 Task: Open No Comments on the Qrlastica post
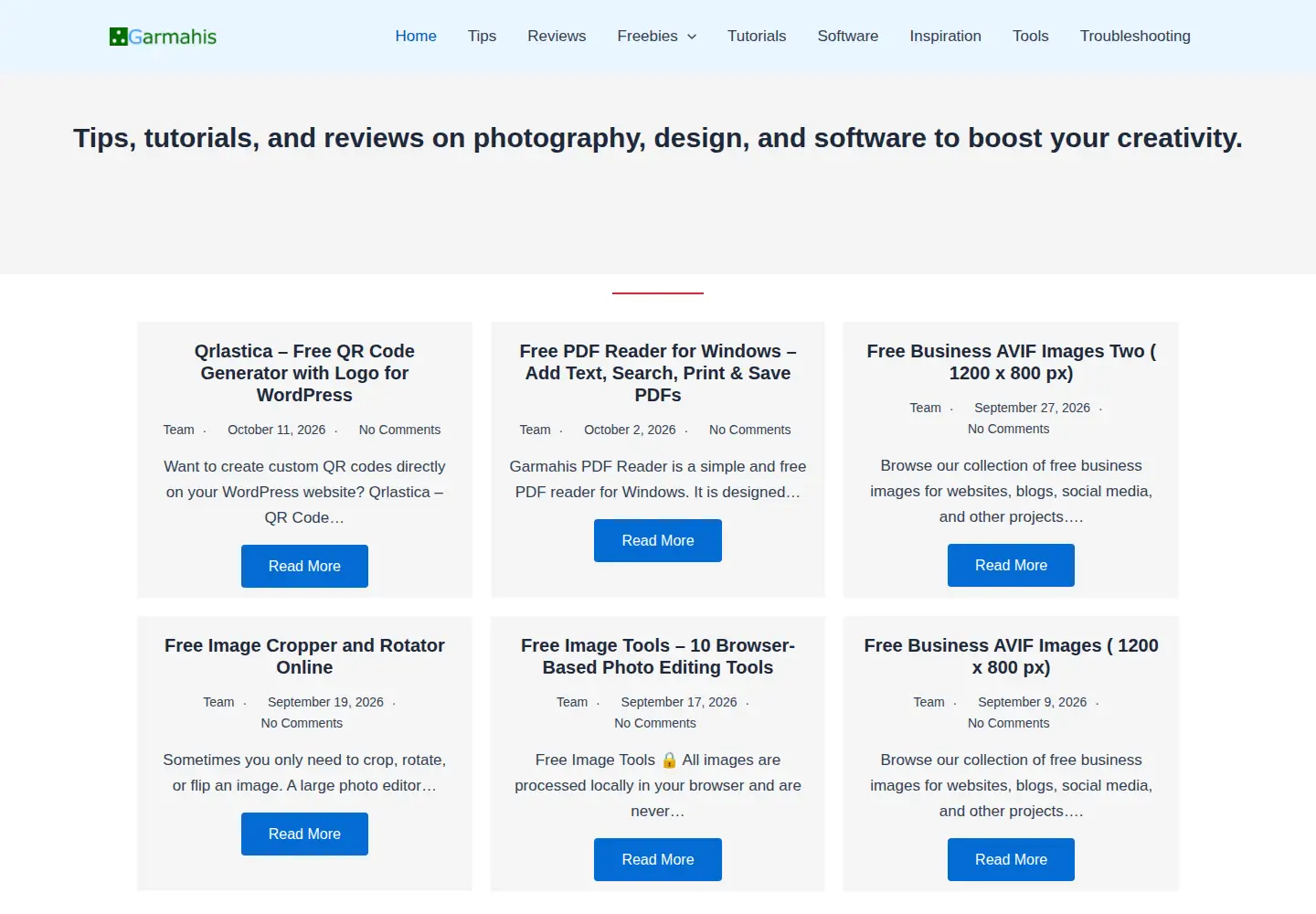pyautogui.click(x=399, y=430)
